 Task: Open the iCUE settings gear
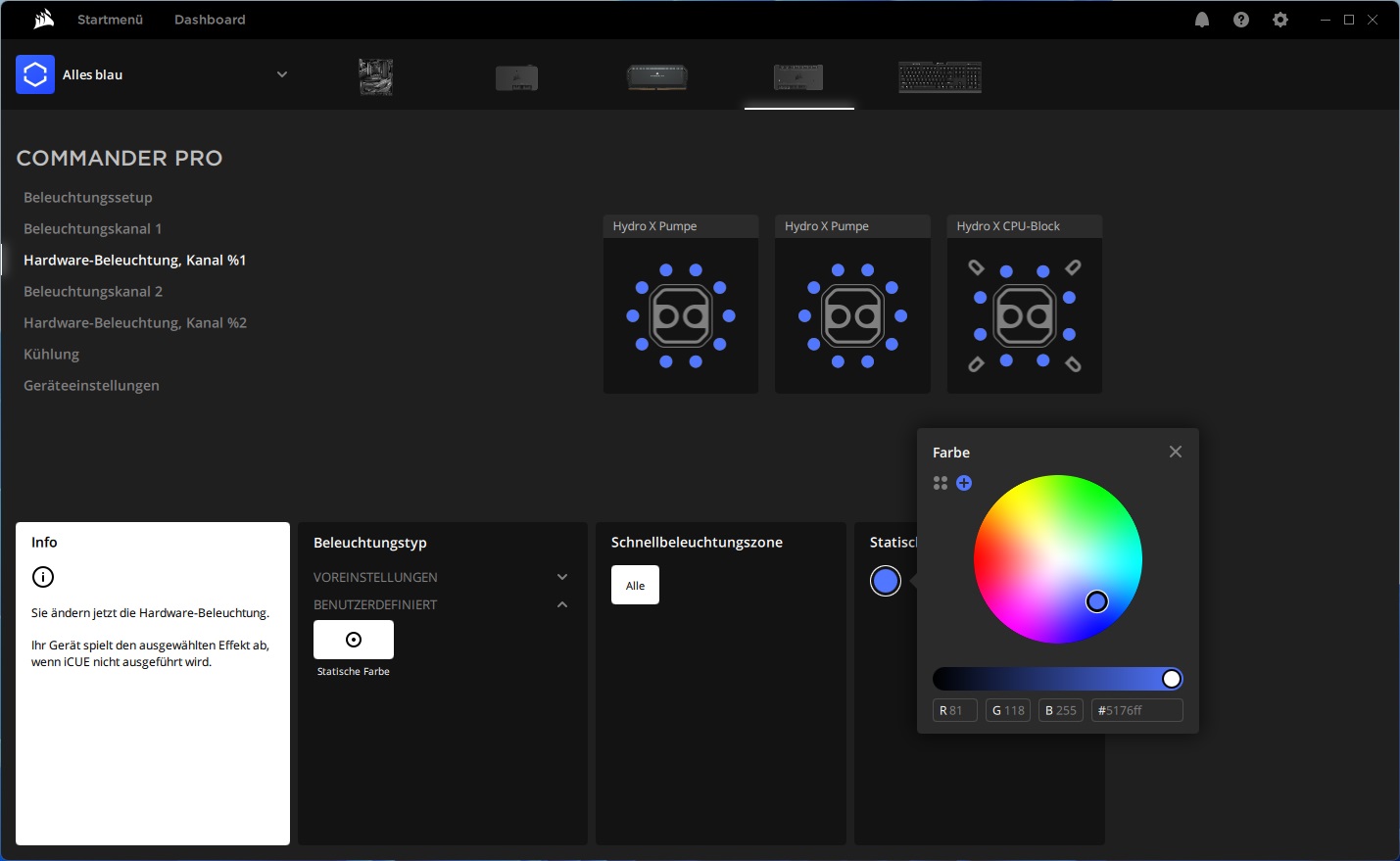(x=1280, y=20)
